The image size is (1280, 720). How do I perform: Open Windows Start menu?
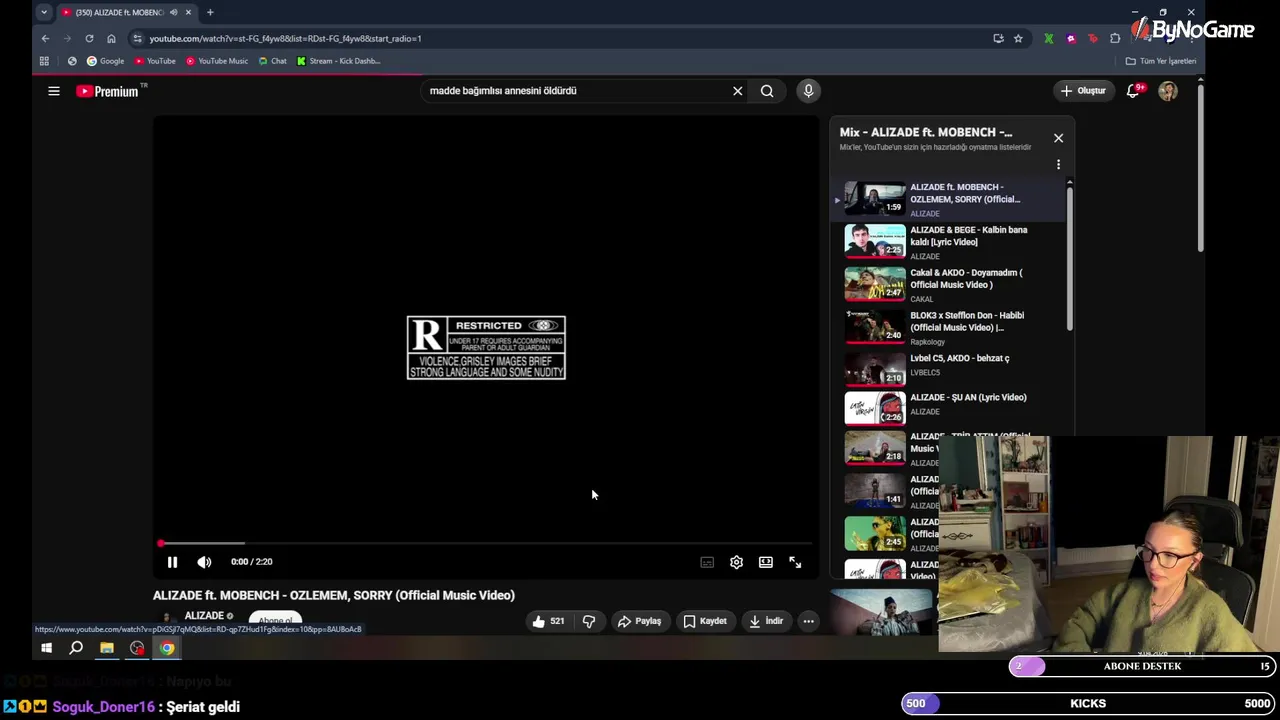click(x=46, y=648)
